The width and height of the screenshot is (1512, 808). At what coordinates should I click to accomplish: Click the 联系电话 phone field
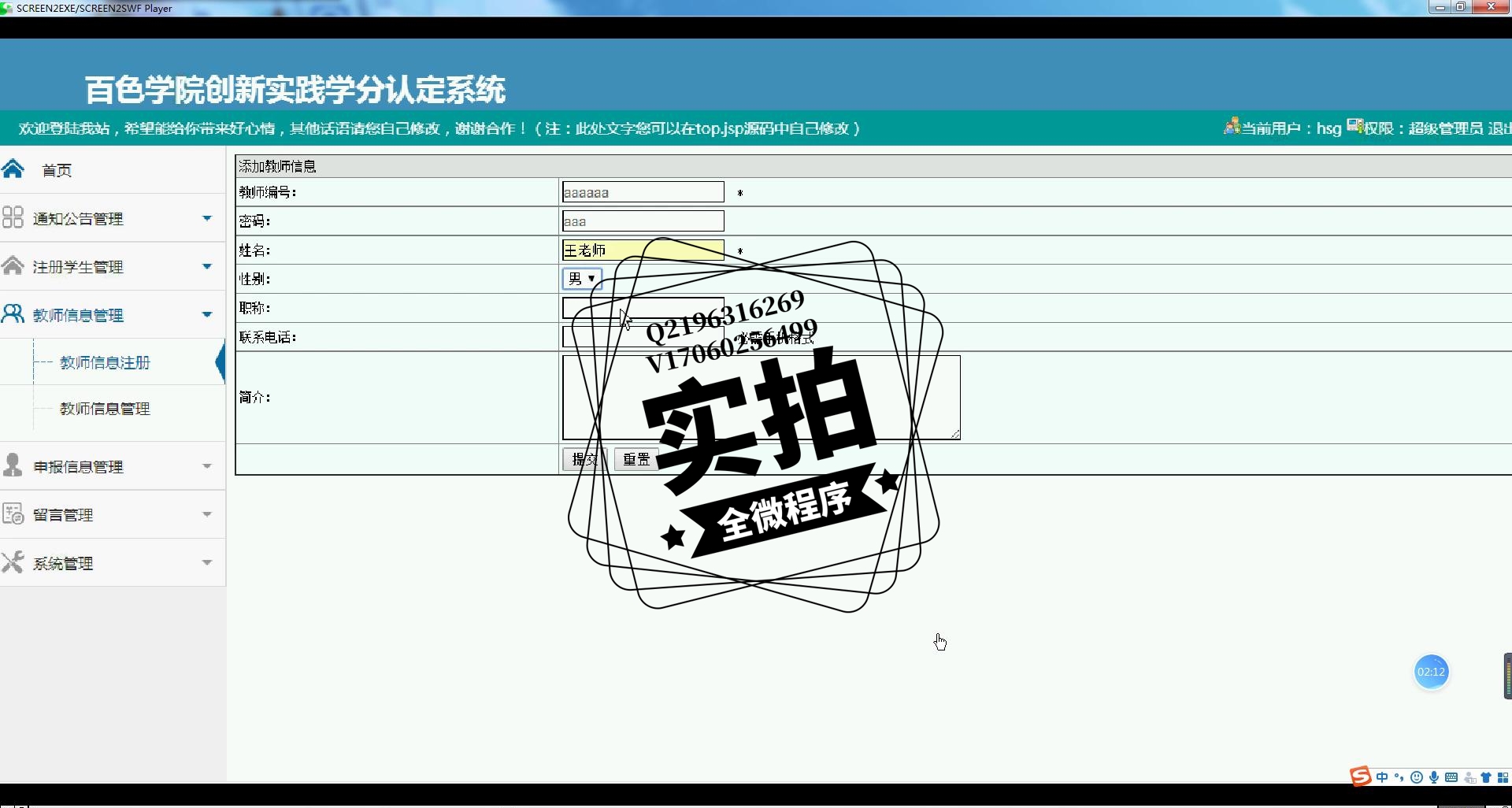click(x=643, y=337)
